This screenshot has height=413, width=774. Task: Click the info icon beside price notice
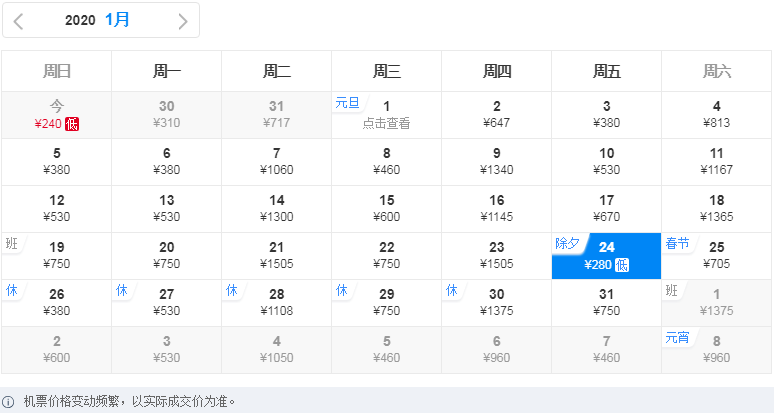click(8, 402)
